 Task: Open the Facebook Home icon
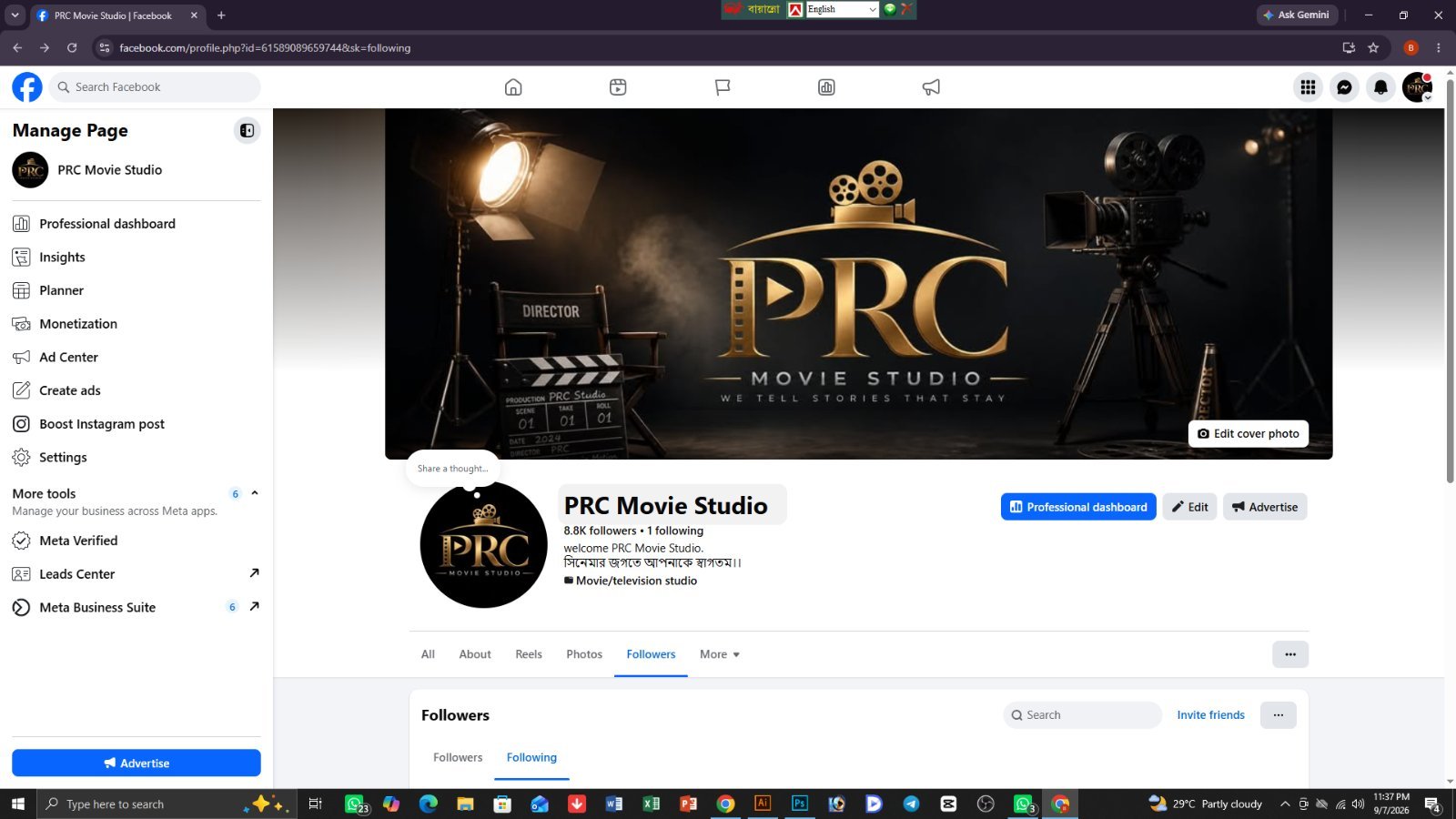[x=513, y=87]
